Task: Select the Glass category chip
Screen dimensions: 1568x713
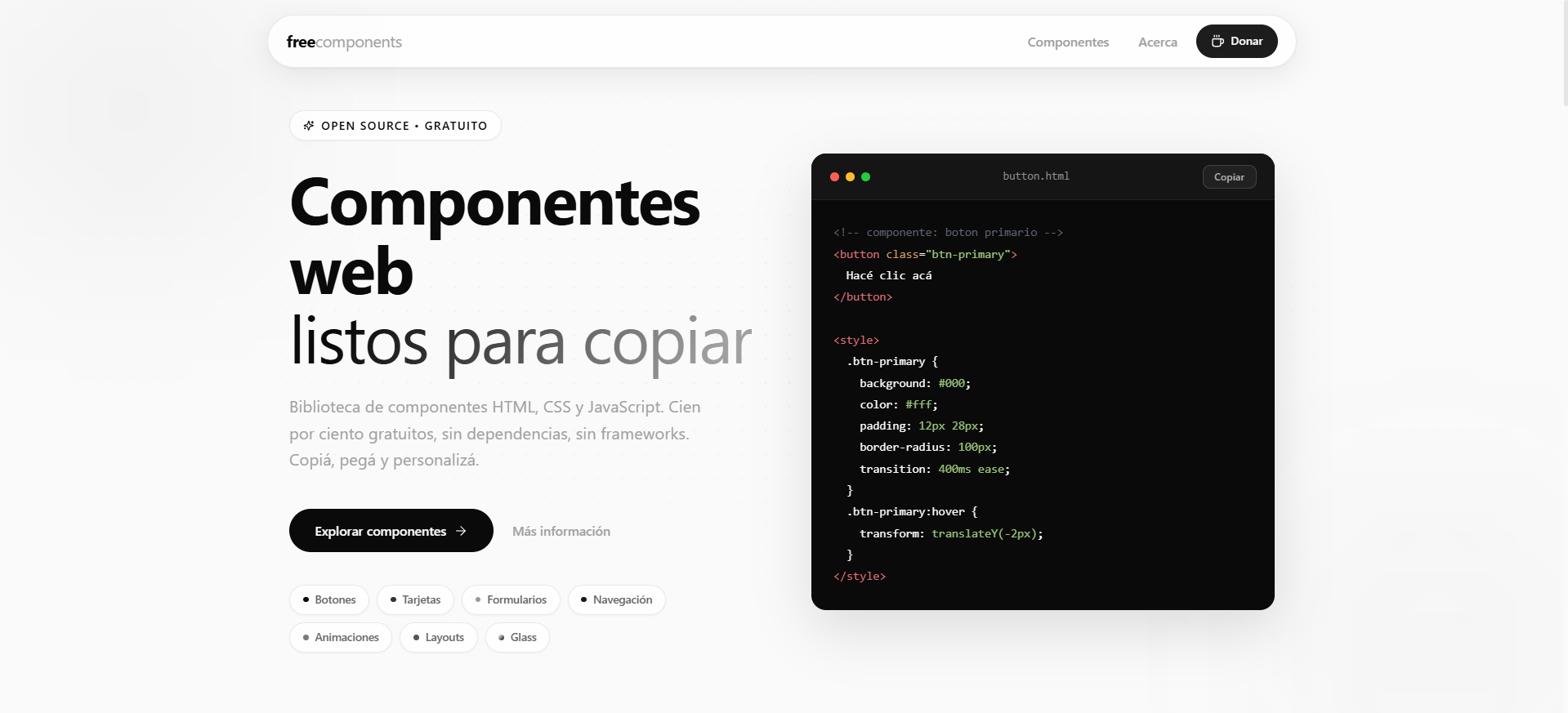Action: [x=517, y=637]
